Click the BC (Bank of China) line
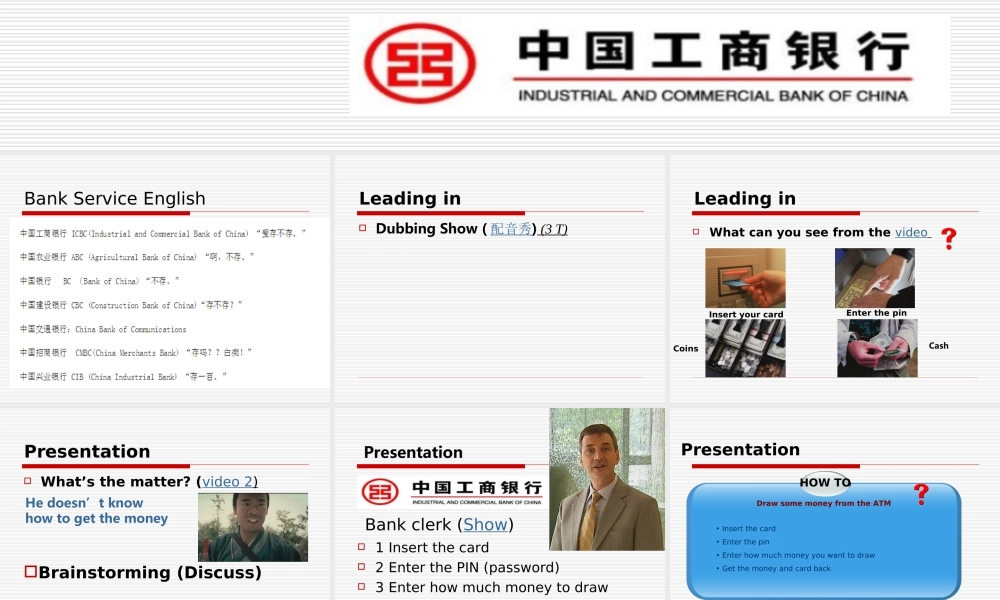Image resolution: width=1000 pixels, height=600 pixels. tap(99, 281)
